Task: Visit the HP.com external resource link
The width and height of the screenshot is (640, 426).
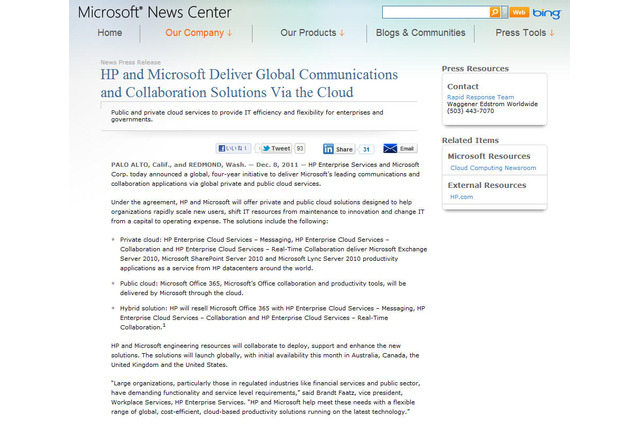Action: click(x=462, y=197)
